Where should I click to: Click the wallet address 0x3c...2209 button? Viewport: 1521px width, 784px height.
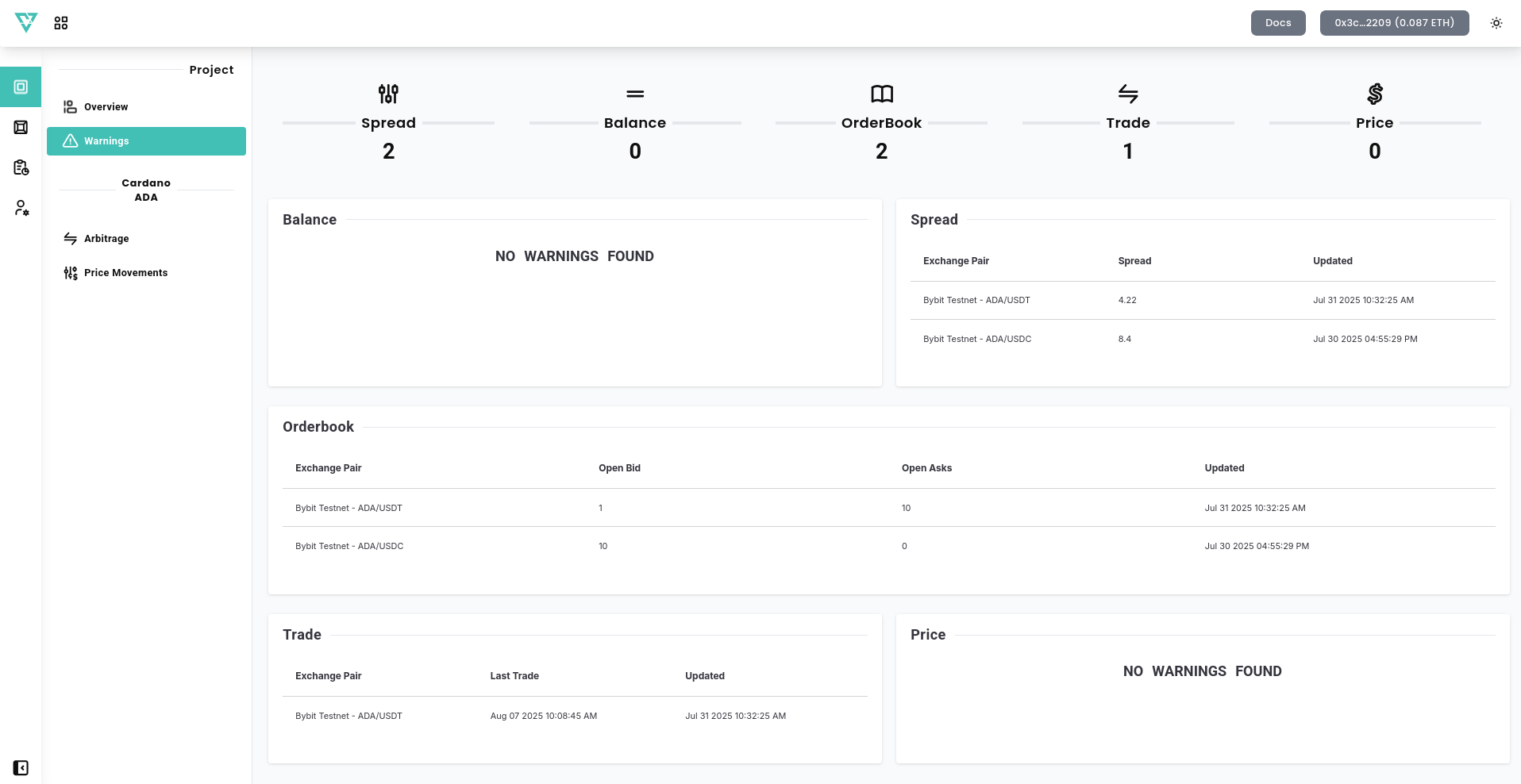pos(1394,23)
